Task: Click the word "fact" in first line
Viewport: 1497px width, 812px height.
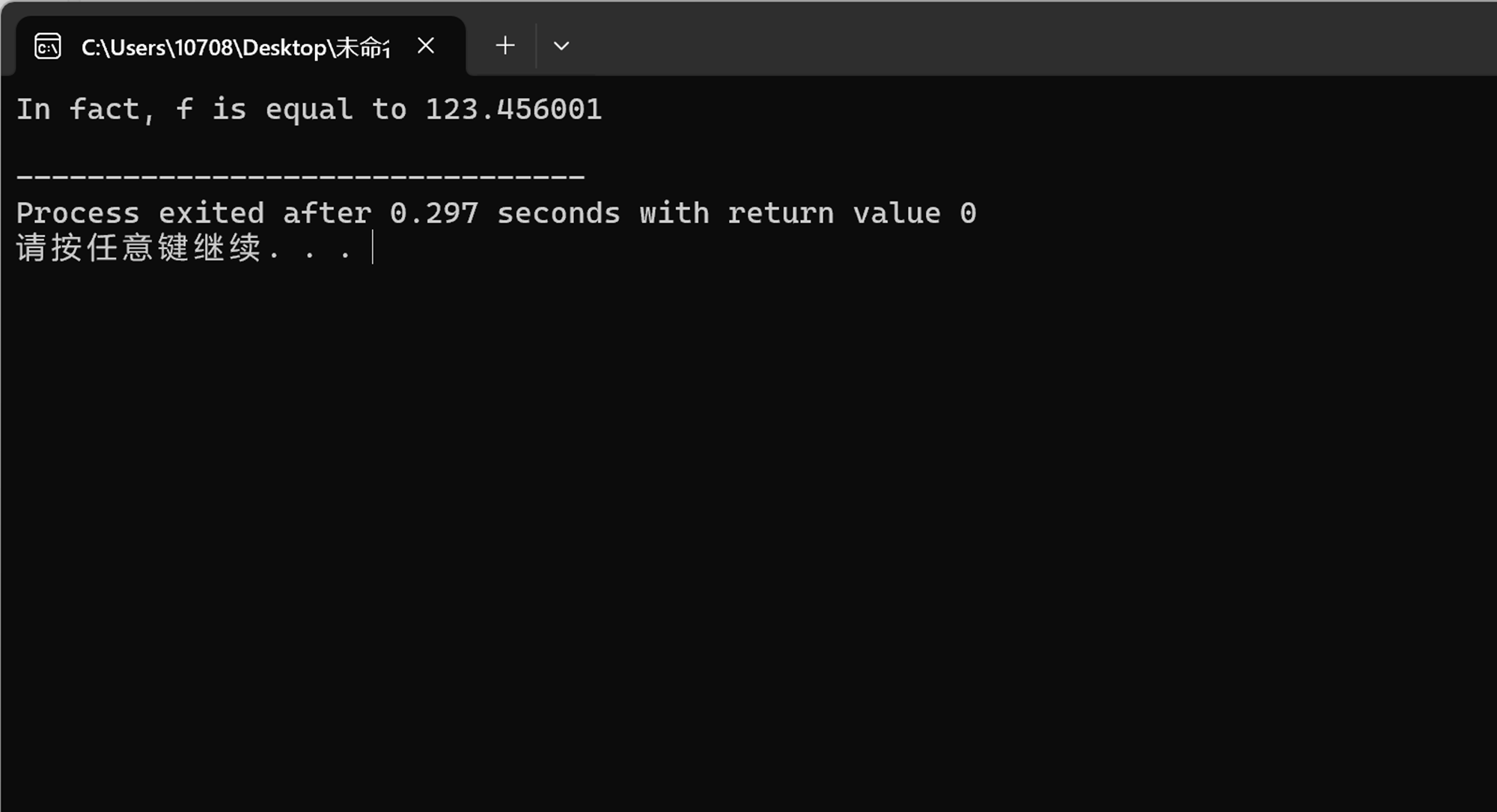Action: (104, 109)
